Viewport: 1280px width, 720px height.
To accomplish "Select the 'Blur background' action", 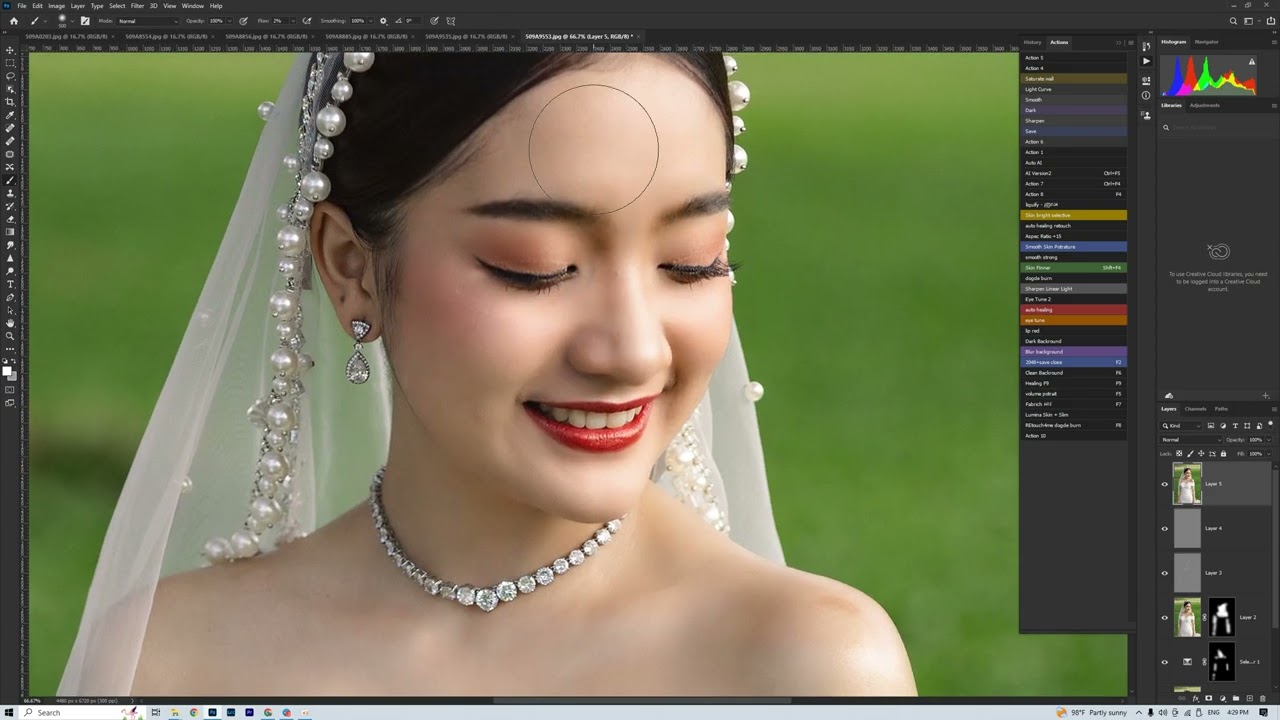I will [x=1073, y=352].
